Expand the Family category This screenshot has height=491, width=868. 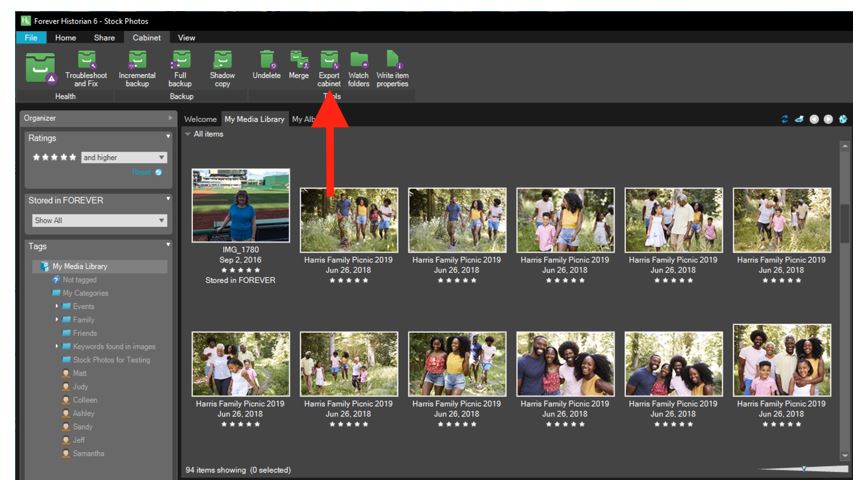pos(56,319)
